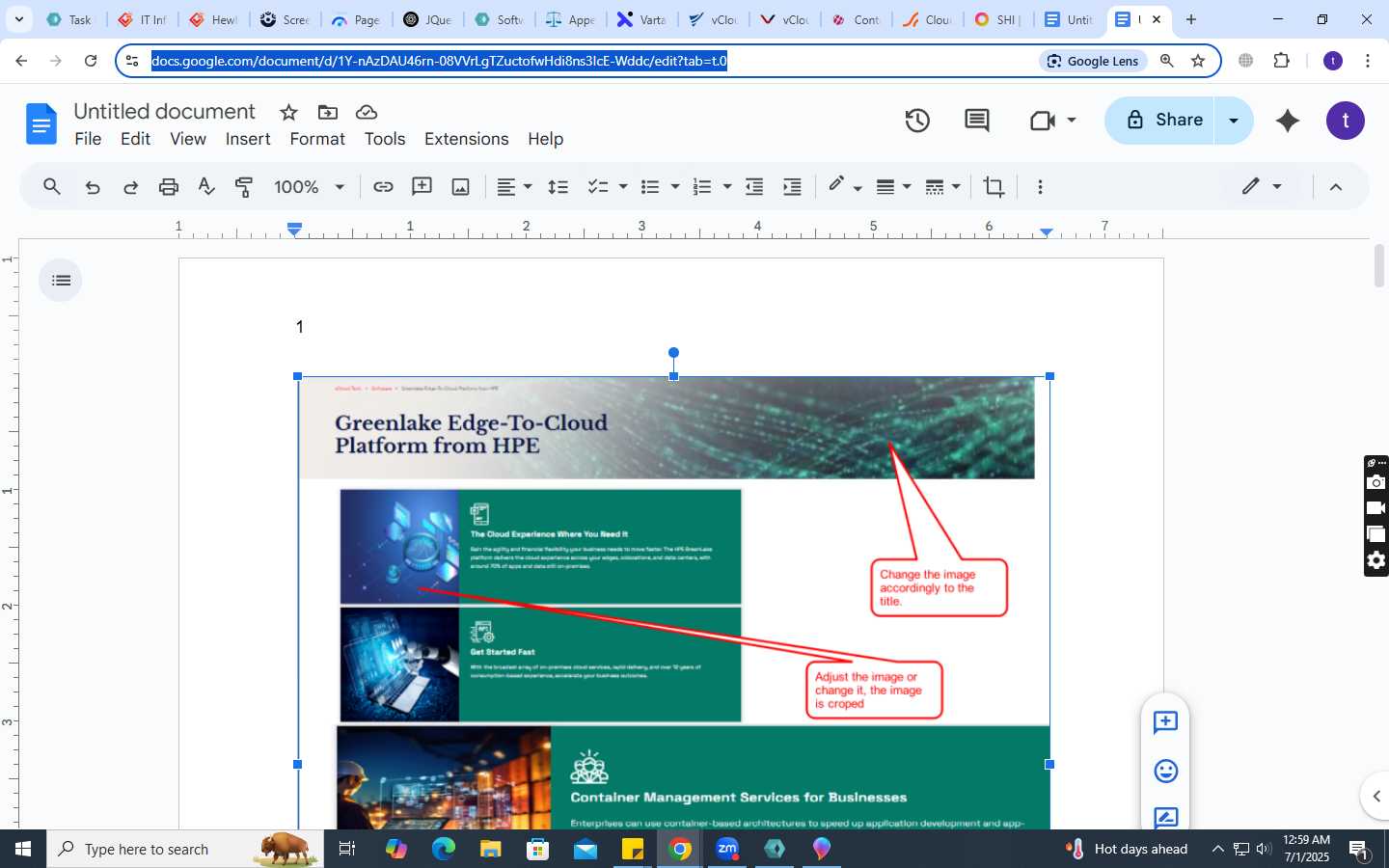Toggle the bulleted list icon
The image size is (1389, 868).
650,187
